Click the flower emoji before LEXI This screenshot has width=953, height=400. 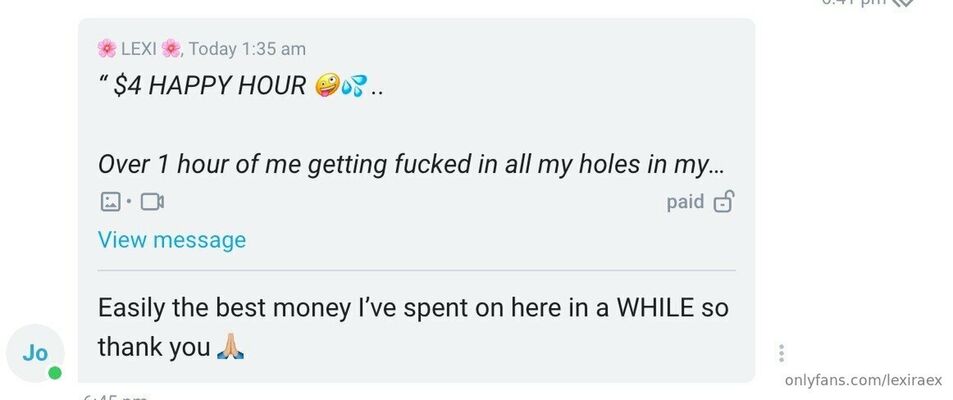pyautogui.click(x=107, y=48)
